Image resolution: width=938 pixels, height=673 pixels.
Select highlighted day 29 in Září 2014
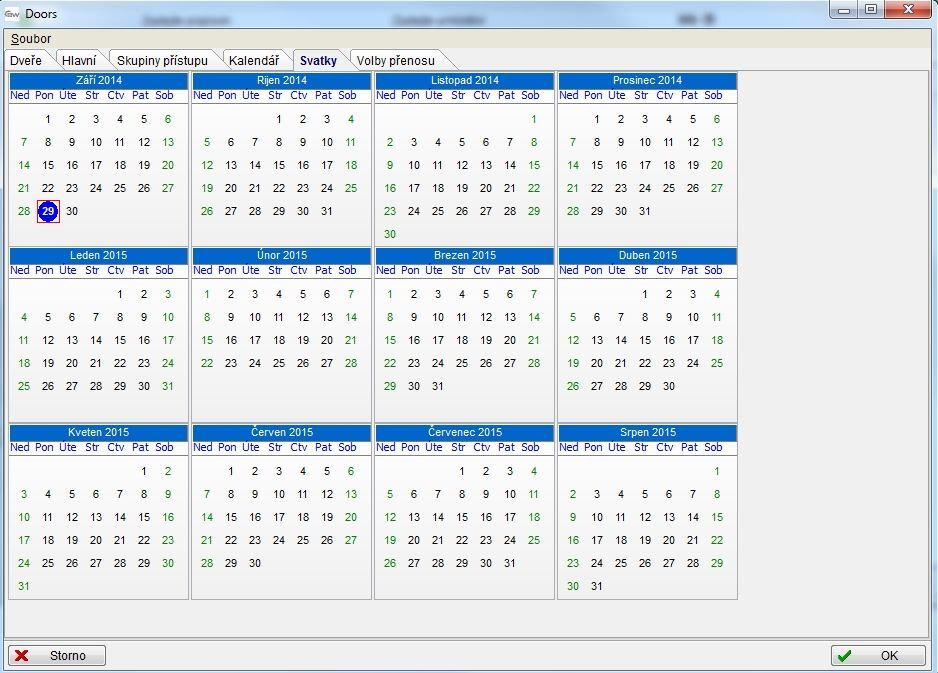[48, 211]
